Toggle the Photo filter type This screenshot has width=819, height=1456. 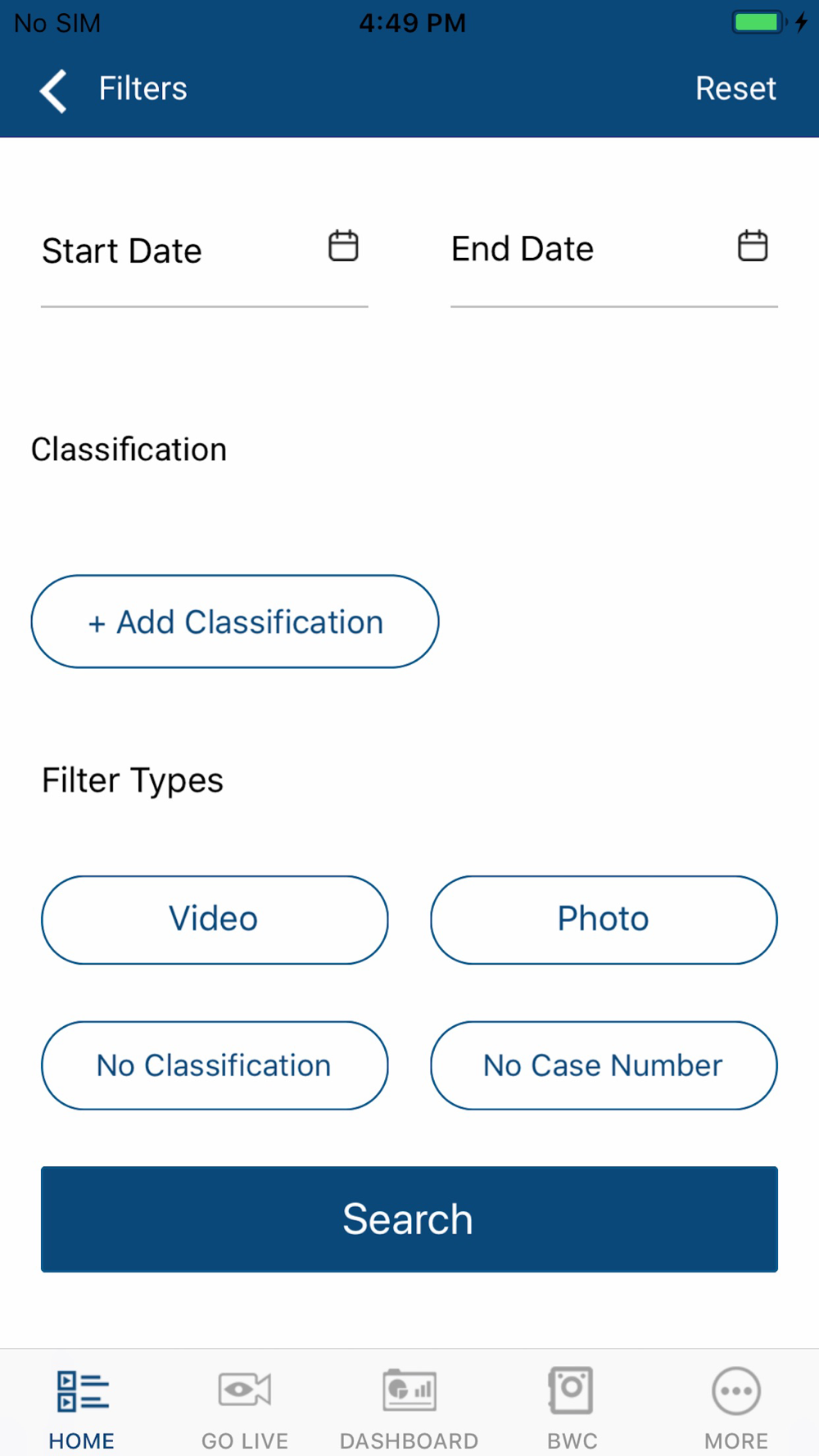[604, 920]
